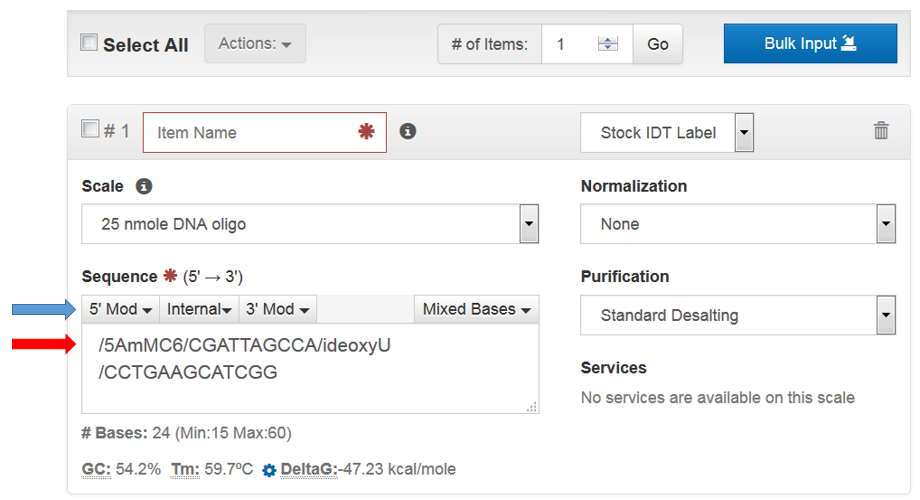Open the 5' Mod menu
The height and width of the screenshot is (500, 920).
(120, 309)
